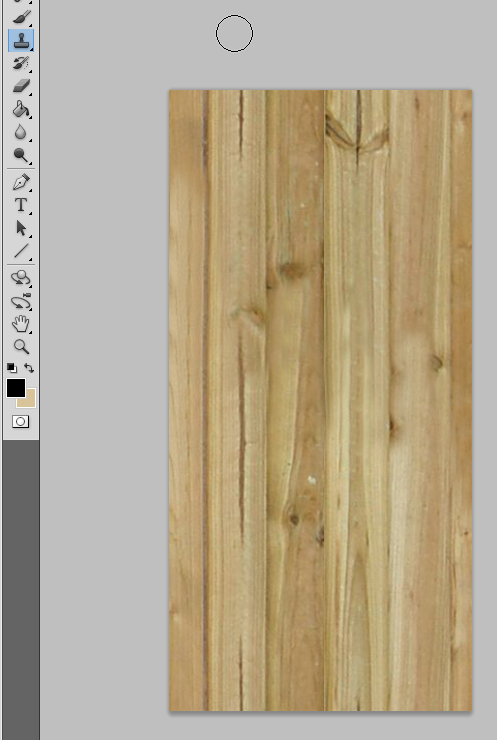Reset to default foreground and background colors
497x740 pixels.
(12, 368)
